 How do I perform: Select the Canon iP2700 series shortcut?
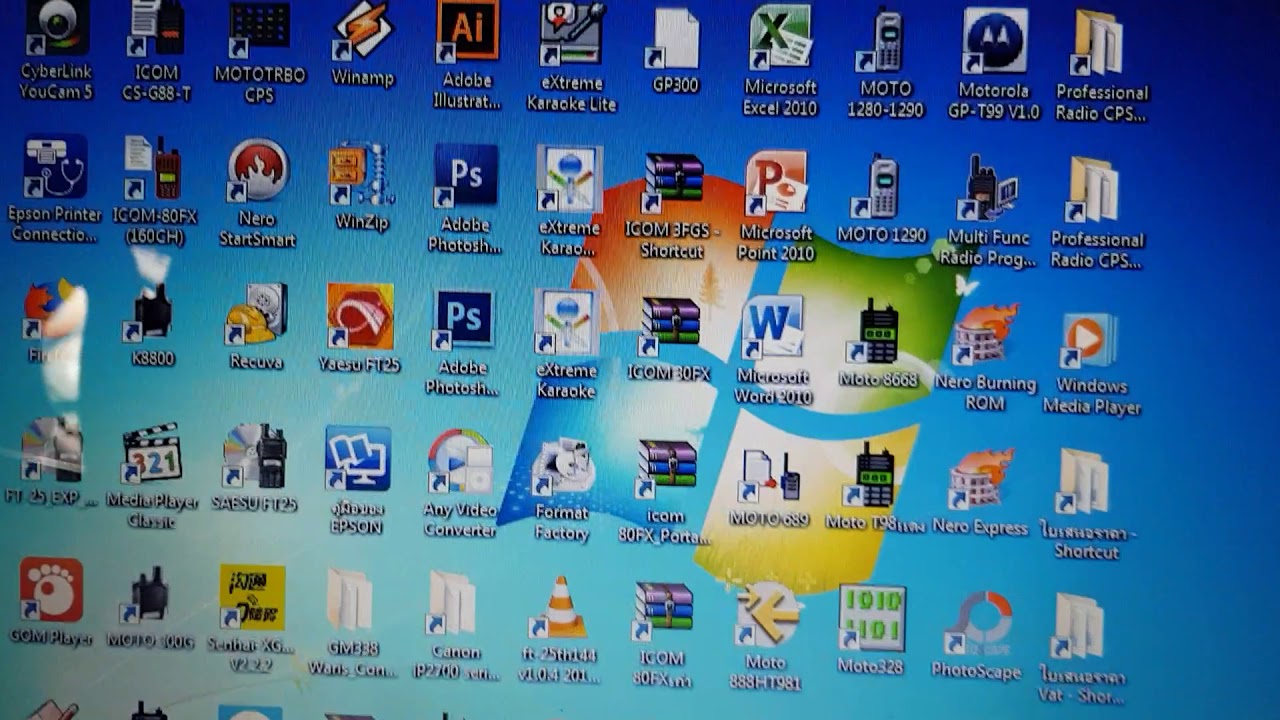click(457, 626)
